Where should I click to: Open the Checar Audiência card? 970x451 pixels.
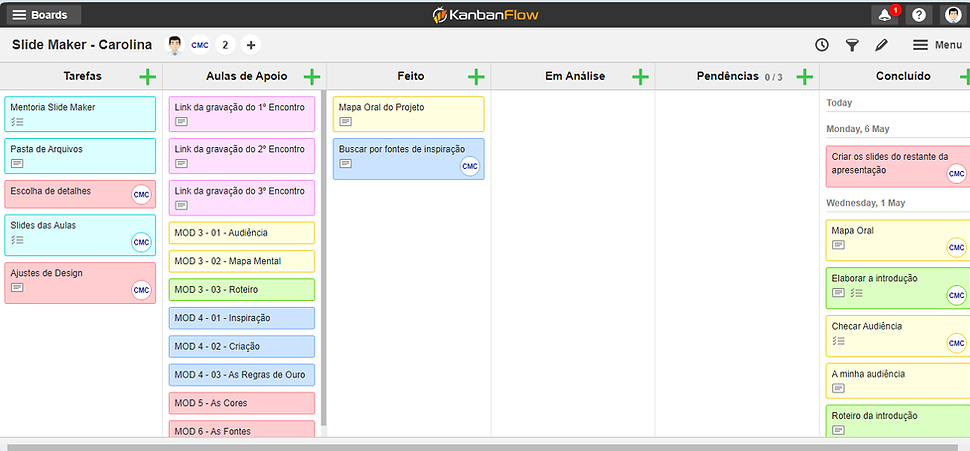[898, 336]
